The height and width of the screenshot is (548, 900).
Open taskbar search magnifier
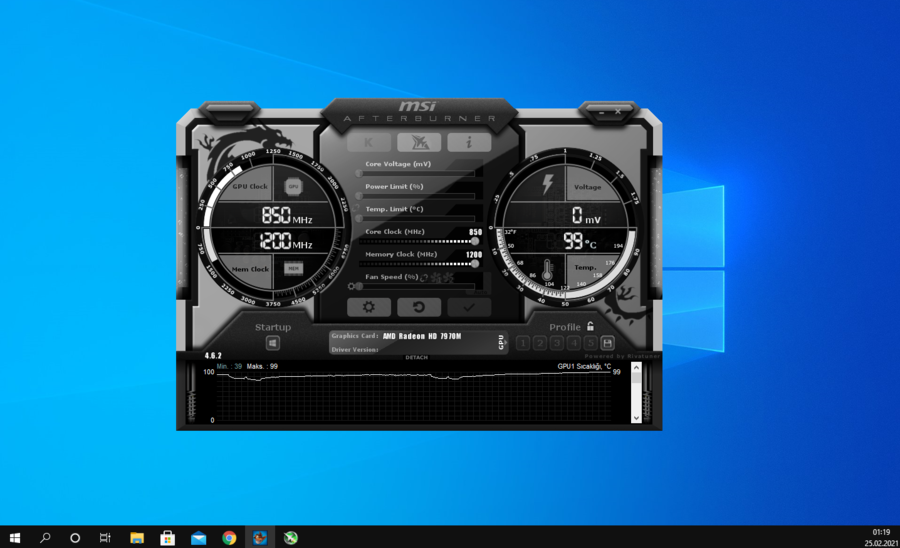tap(45, 538)
